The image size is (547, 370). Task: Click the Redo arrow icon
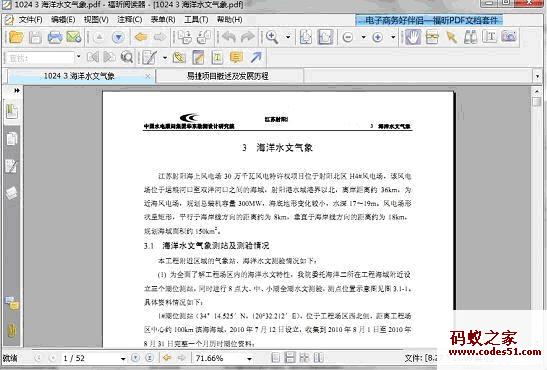pos(247,37)
